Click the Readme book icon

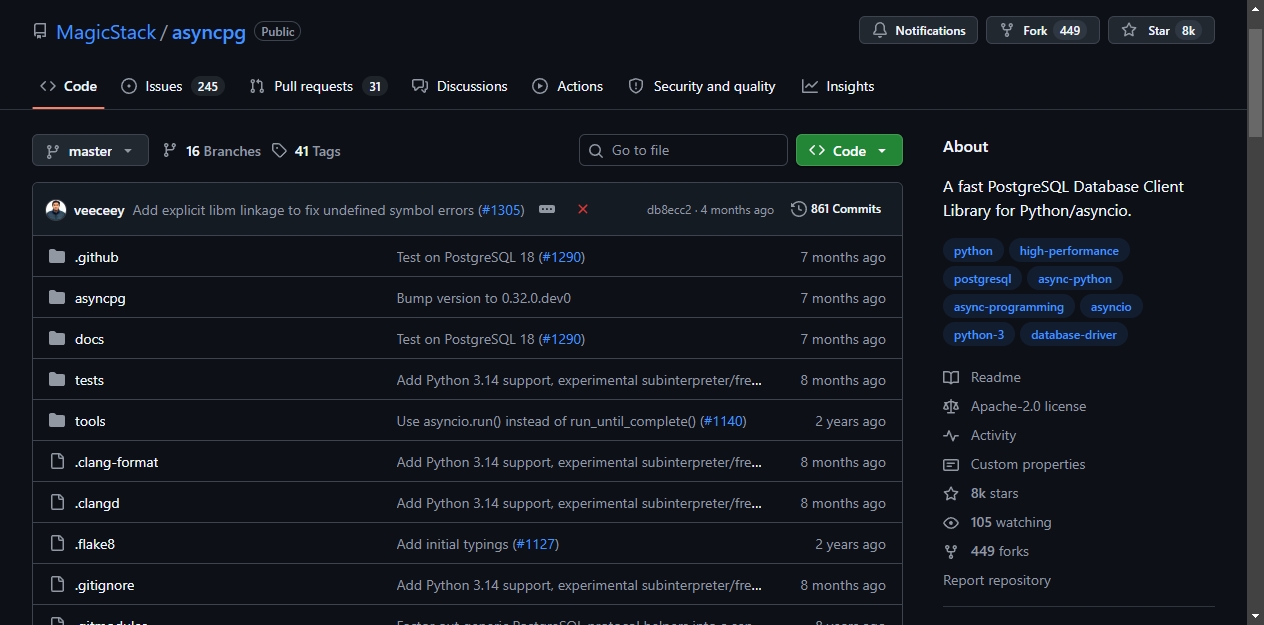click(x=951, y=377)
